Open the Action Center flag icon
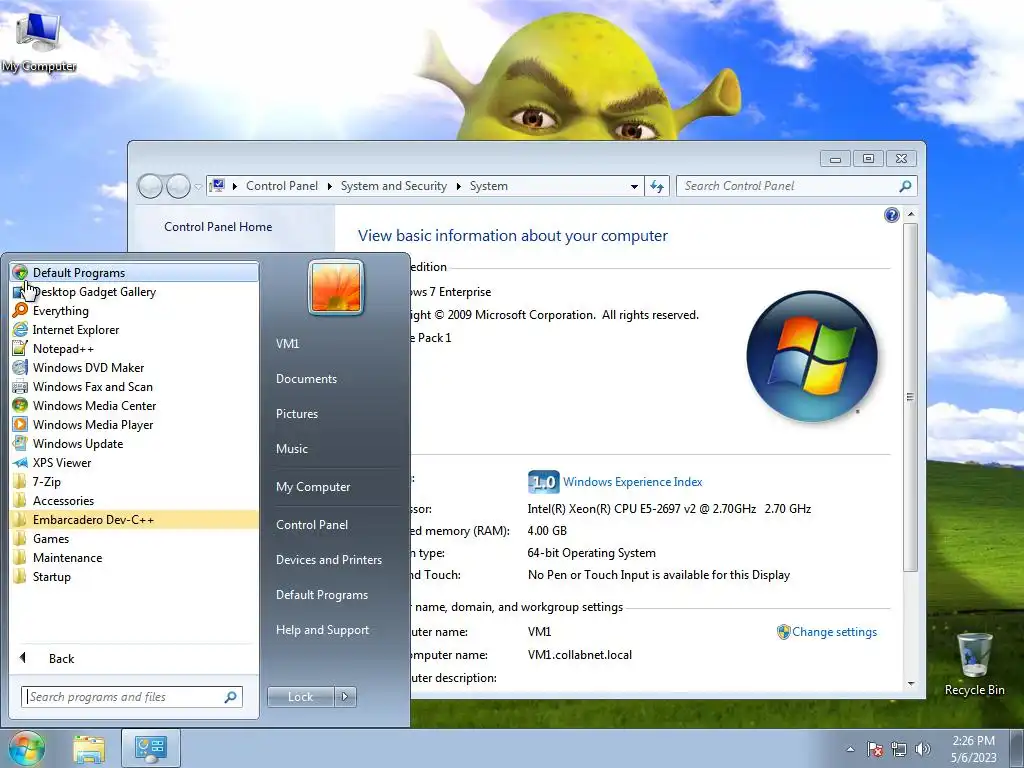Image resolution: width=1024 pixels, height=768 pixels. pyautogui.click(x=875, y=749)
